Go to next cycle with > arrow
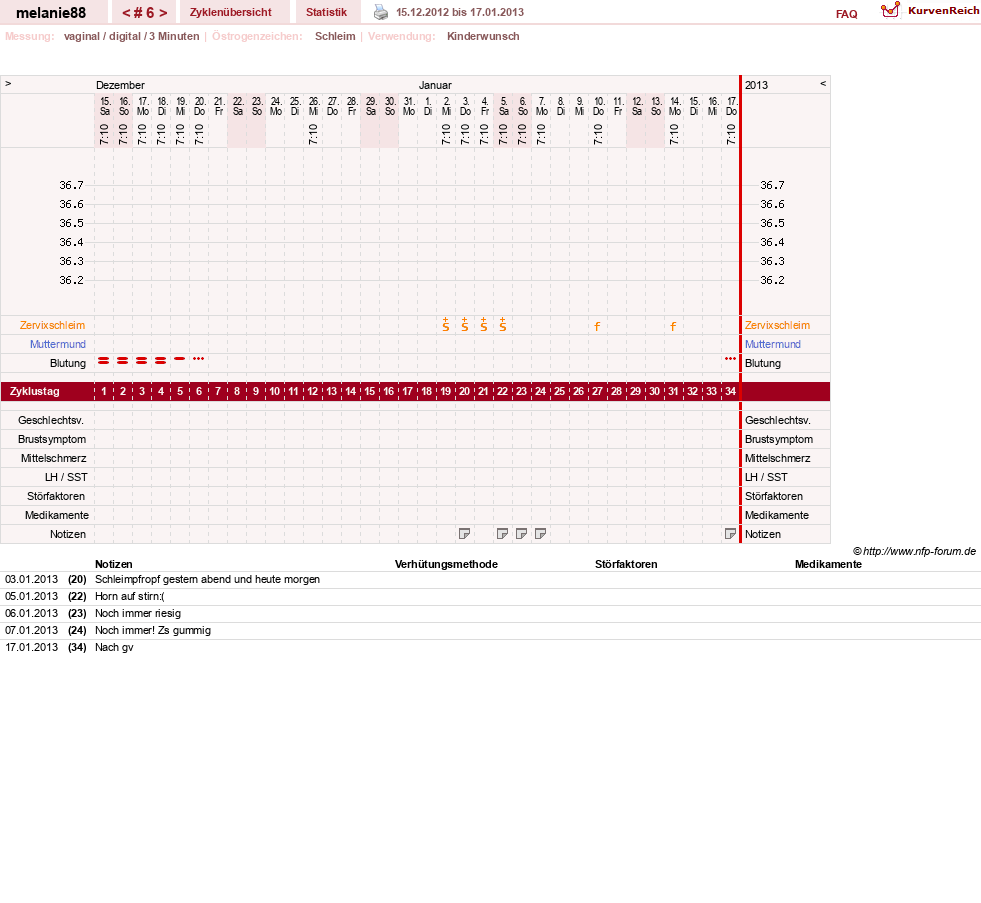Screen dimensions: 981x903 click(x=163, y=13)
